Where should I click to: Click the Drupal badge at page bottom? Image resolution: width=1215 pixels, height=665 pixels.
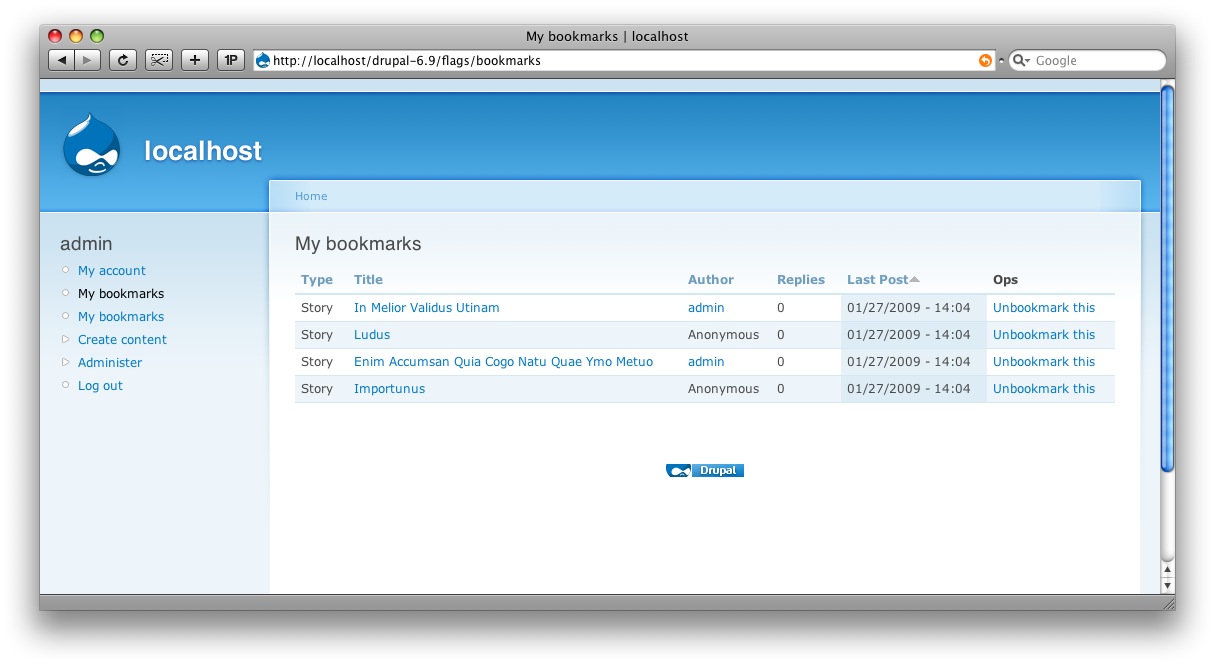click(705, 470)
